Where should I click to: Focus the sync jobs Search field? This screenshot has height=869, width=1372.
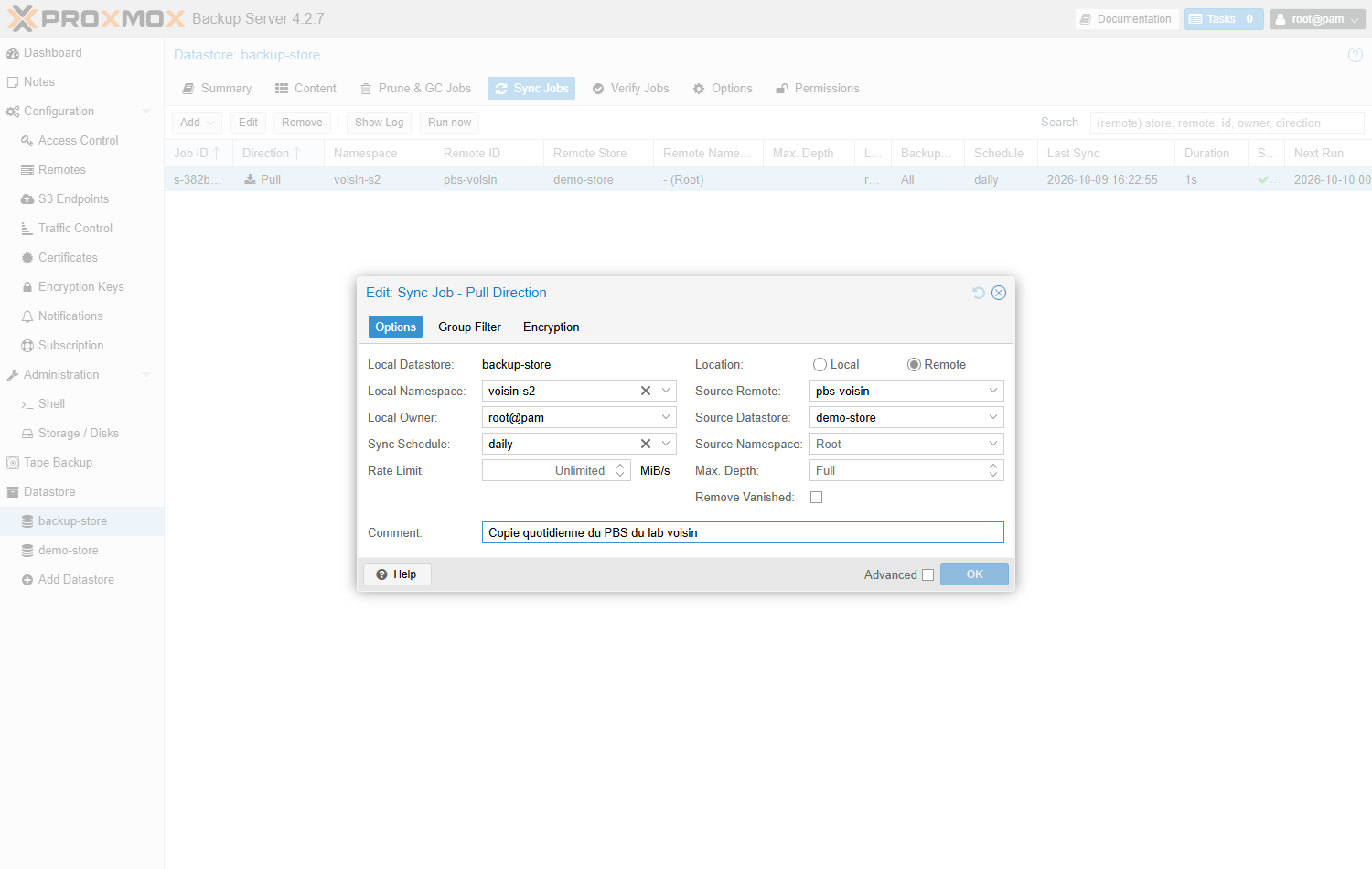pos(1227,123)
